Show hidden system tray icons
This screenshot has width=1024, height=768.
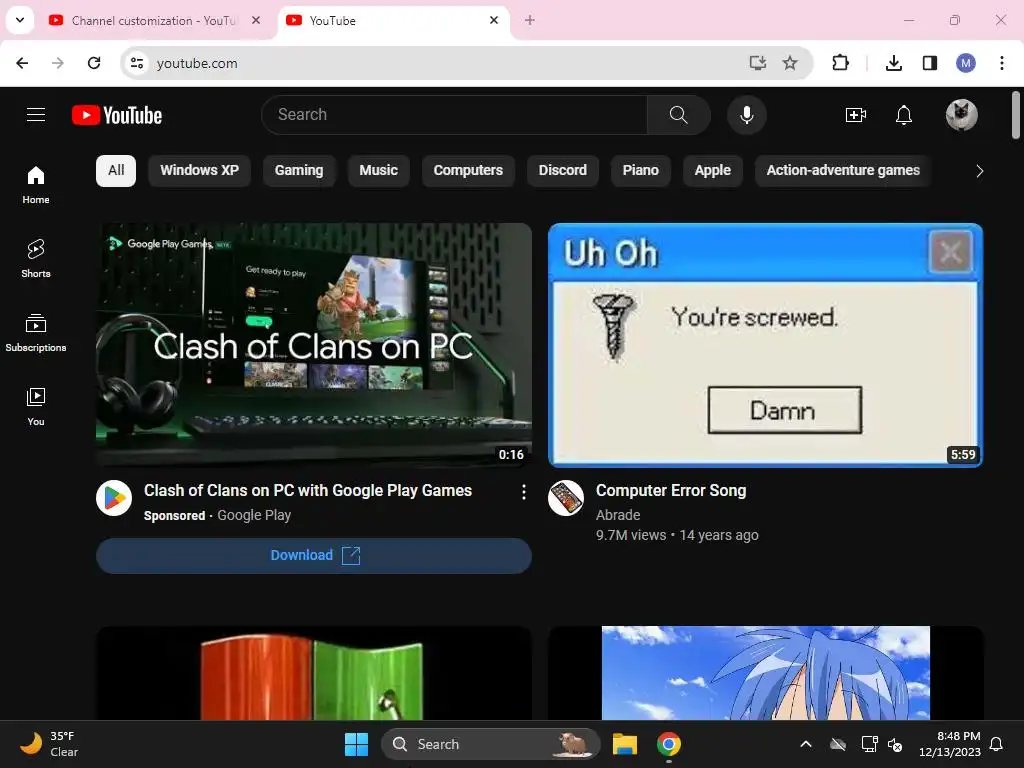(806, 744)
